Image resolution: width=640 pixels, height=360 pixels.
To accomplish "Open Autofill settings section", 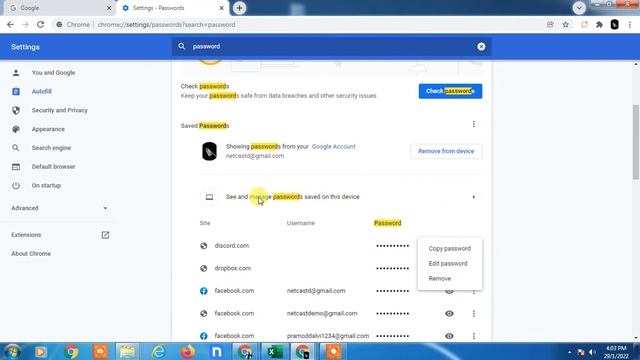I will click(42, 91).
